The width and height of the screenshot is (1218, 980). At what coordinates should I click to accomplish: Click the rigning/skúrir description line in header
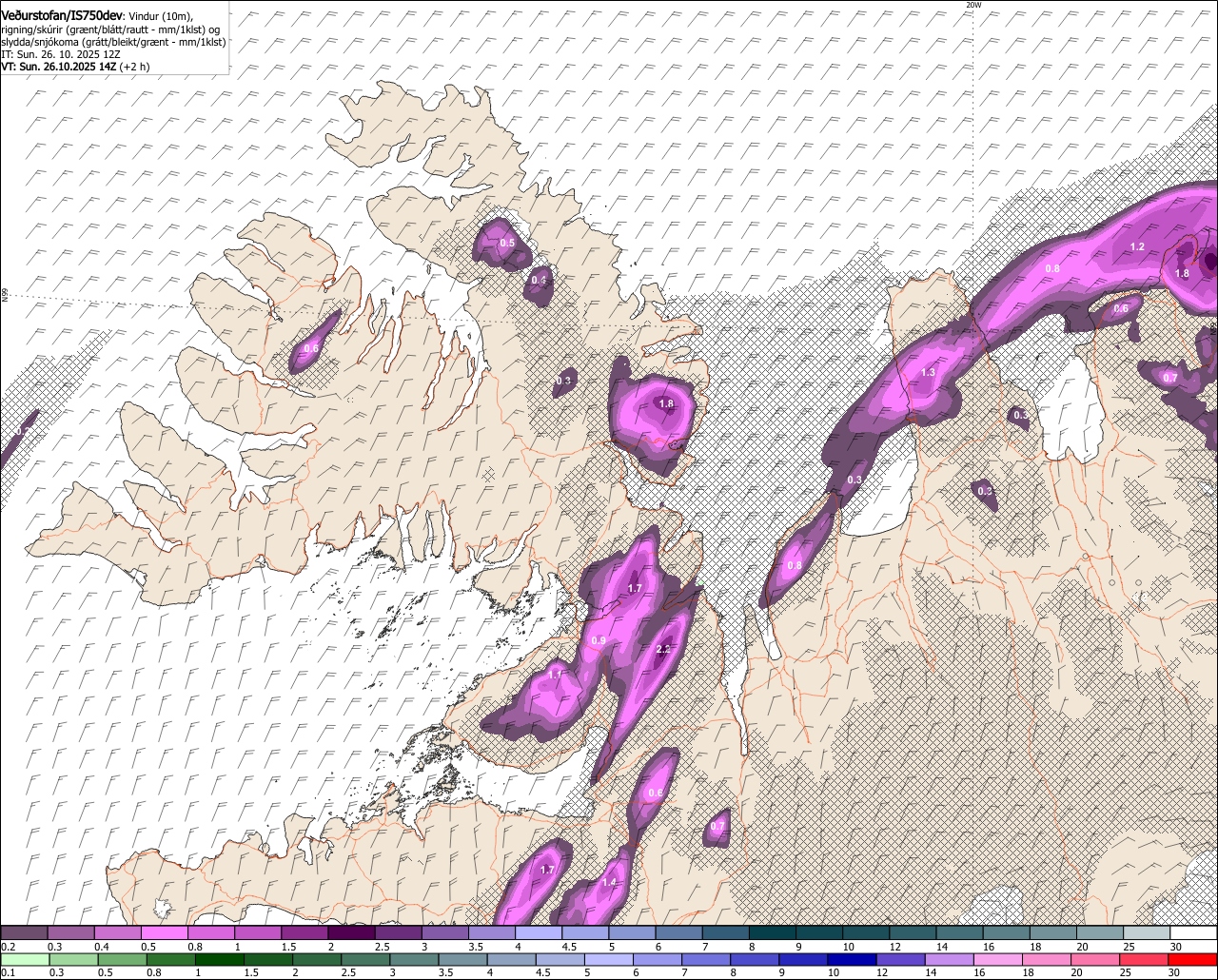[109, 29]
